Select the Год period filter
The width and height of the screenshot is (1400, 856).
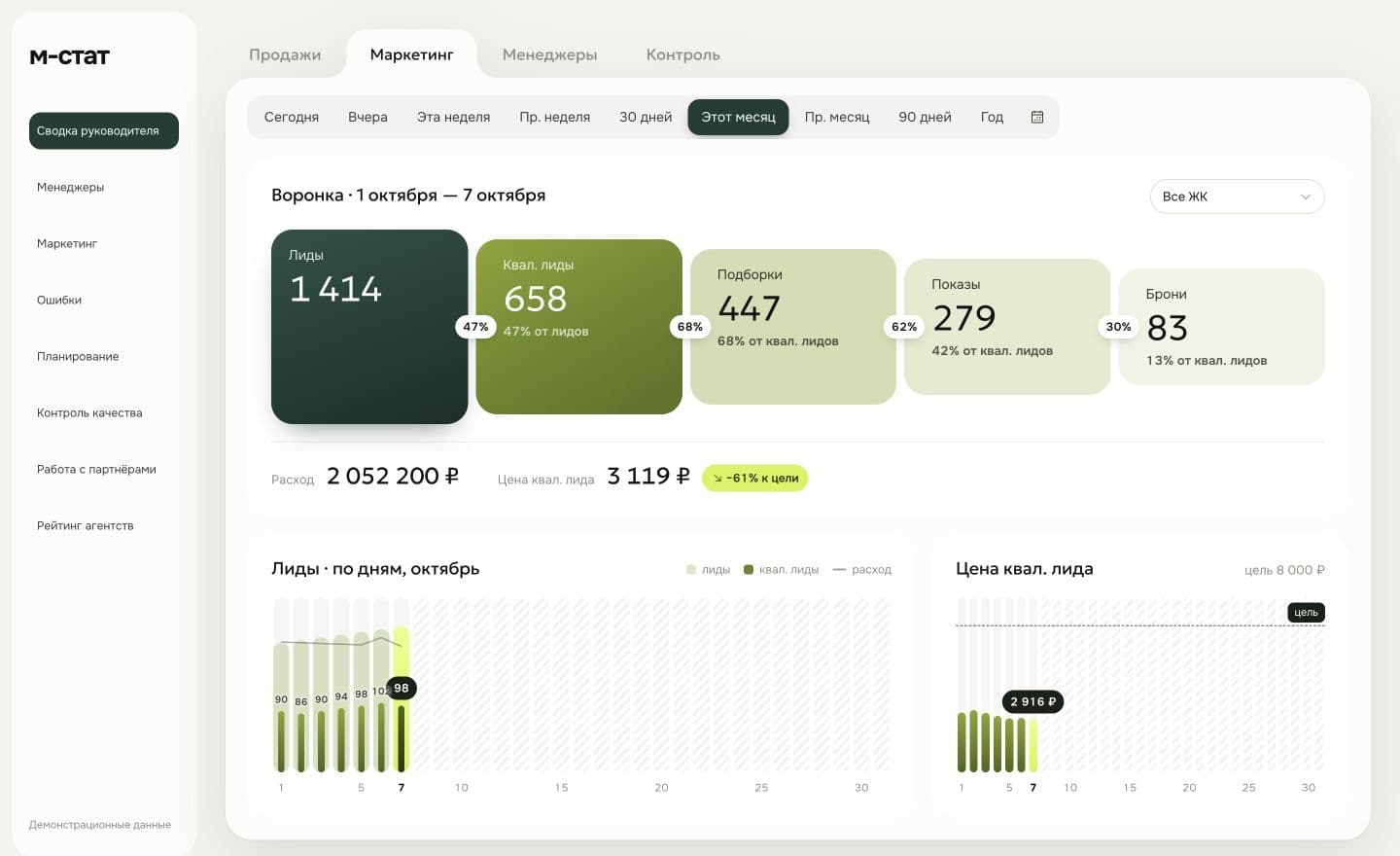click(x=992, y=117)
